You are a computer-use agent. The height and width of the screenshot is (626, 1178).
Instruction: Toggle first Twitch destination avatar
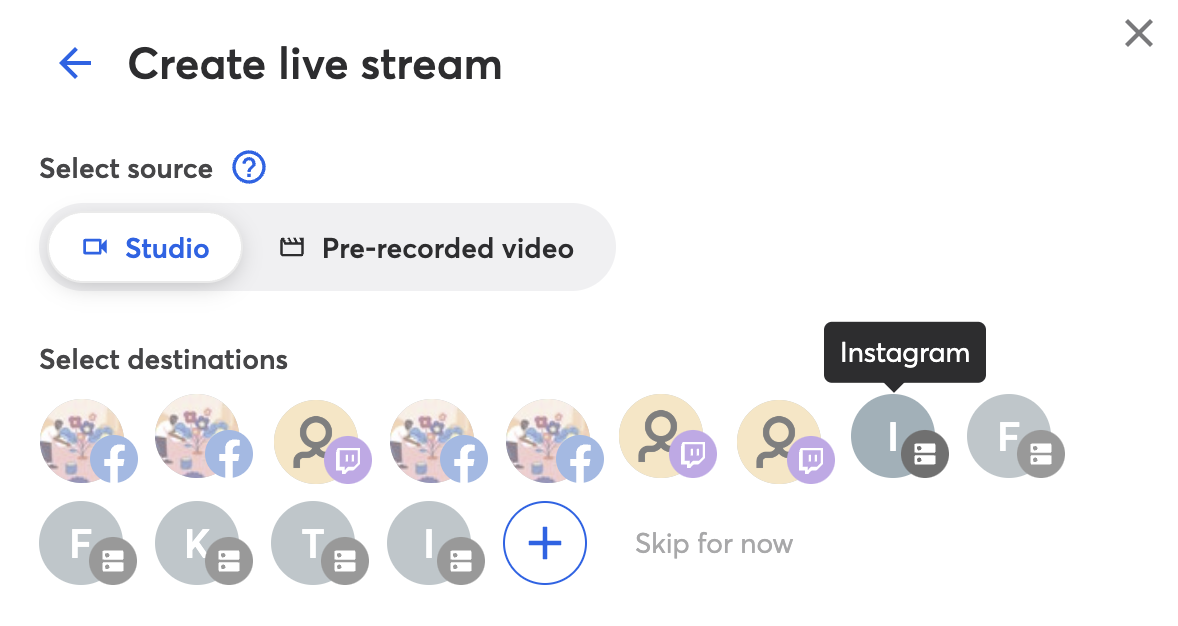(323, 440)
